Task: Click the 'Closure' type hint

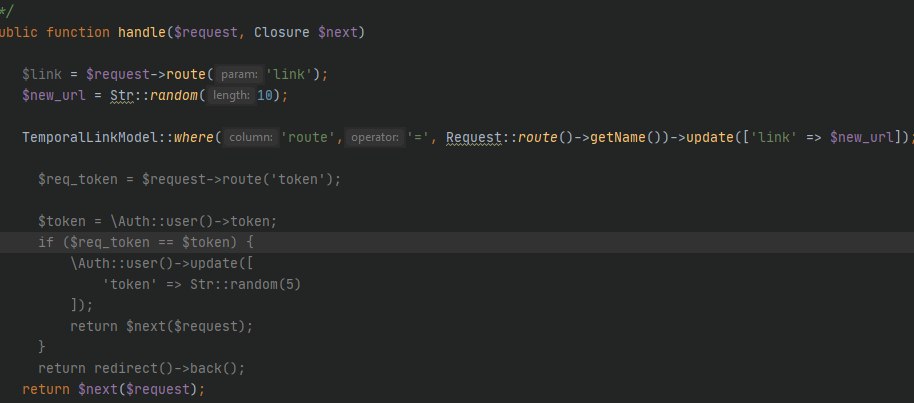Action: point(282,32)
